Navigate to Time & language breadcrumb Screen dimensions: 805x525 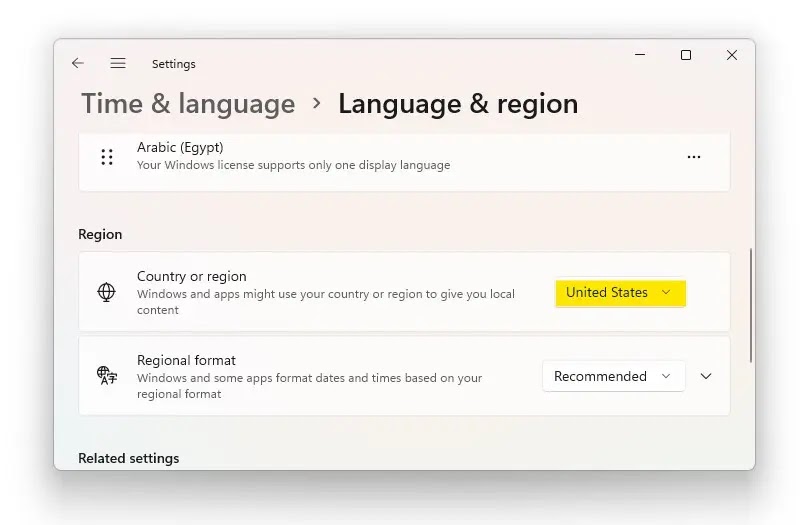pyautogui.click(x=188, y=104)
